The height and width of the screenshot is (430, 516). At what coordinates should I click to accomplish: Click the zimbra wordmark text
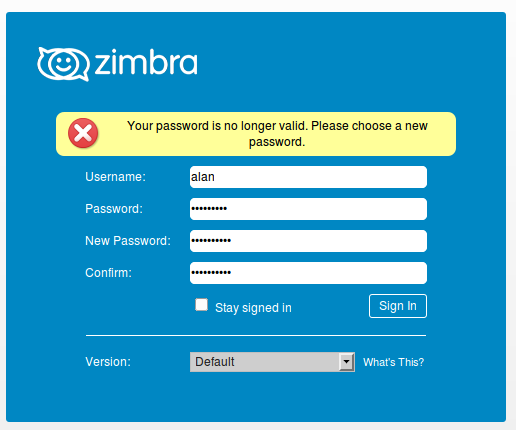click(x=146, y=62)
